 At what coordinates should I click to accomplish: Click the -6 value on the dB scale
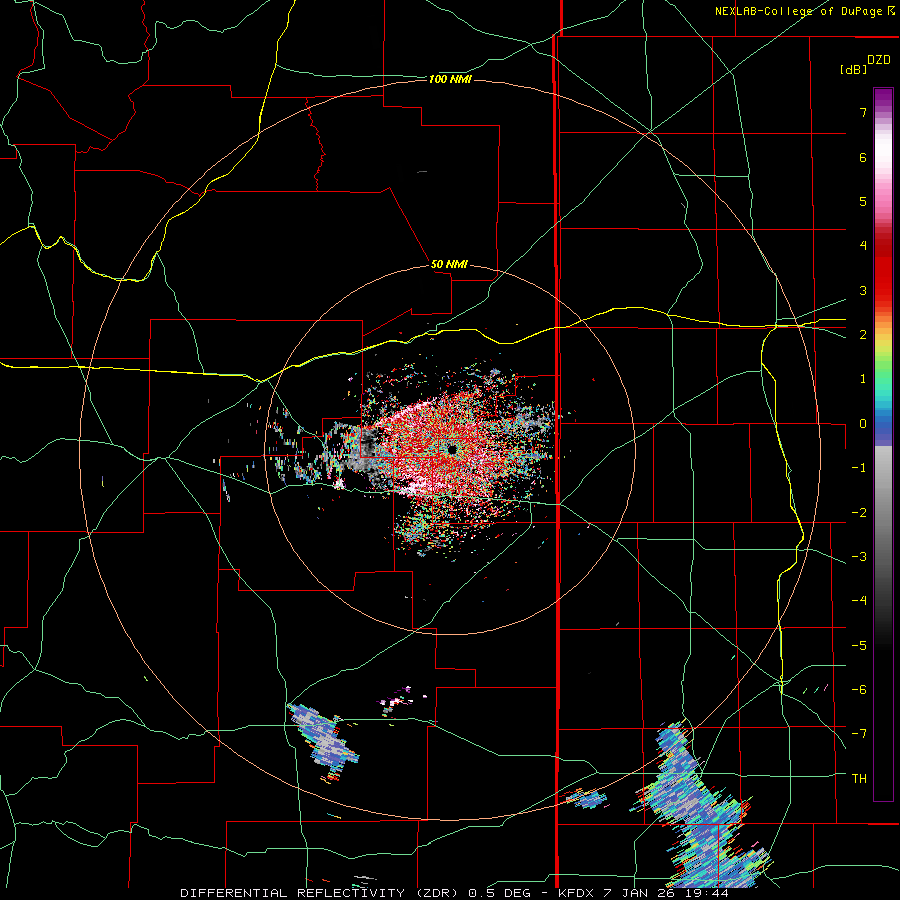[x=859, y=690]
